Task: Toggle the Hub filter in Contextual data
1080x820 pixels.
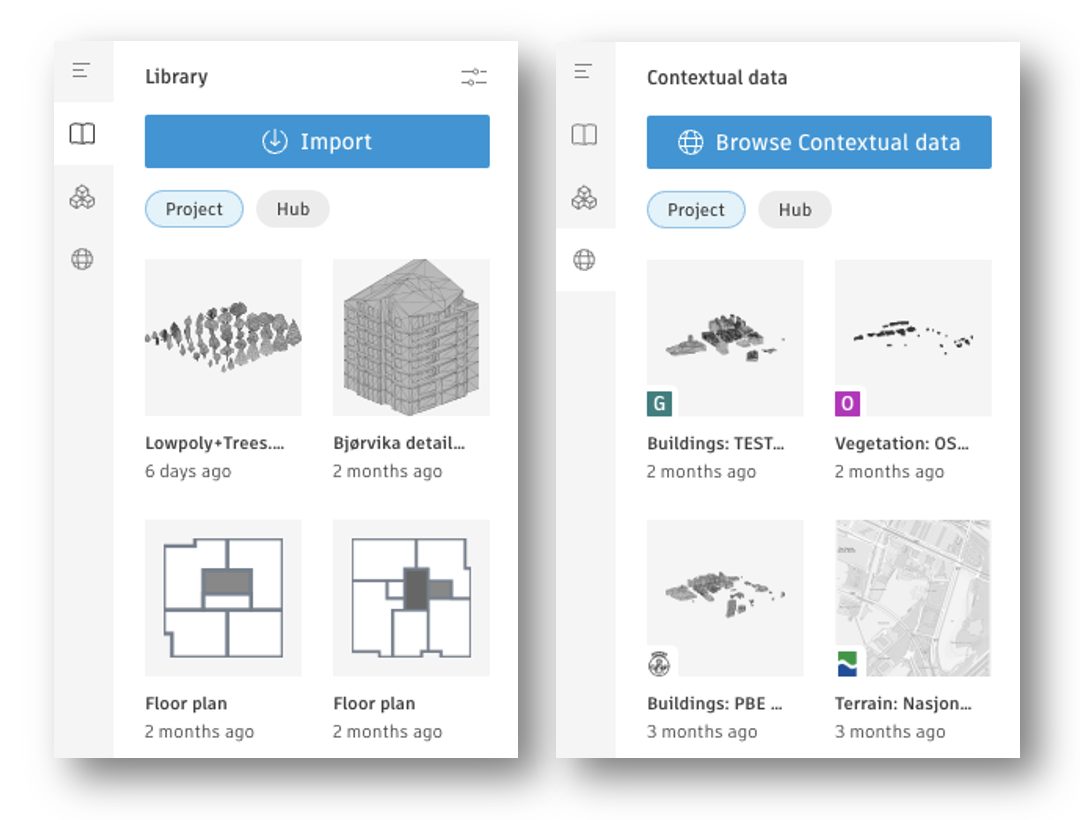Action: click(795, 210)
